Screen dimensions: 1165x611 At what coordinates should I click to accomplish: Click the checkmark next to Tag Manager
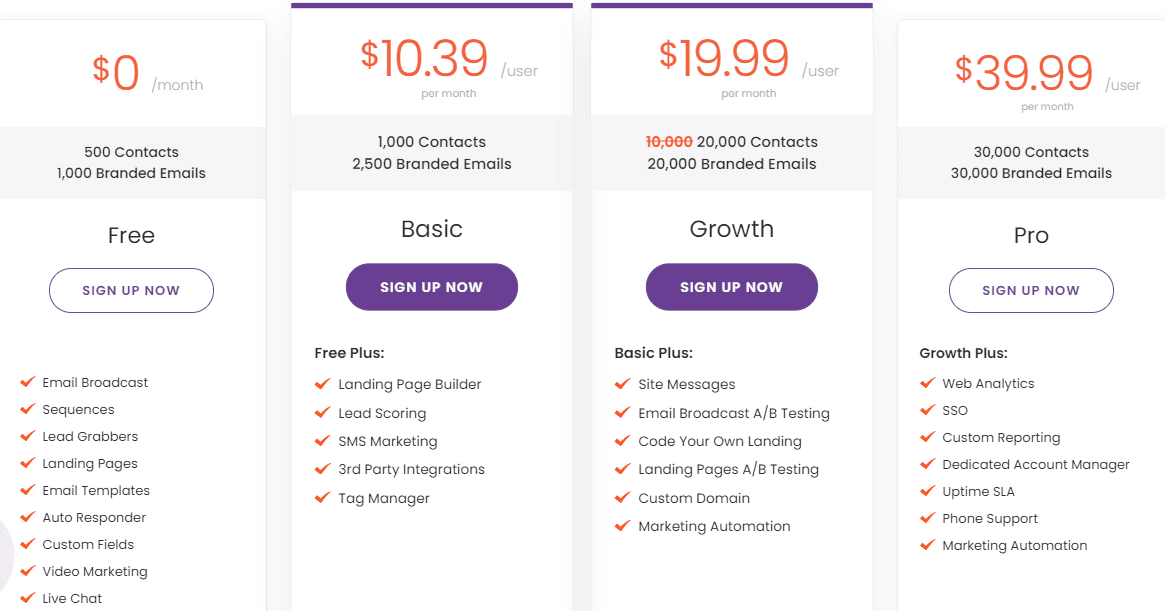tap(322, 498)
